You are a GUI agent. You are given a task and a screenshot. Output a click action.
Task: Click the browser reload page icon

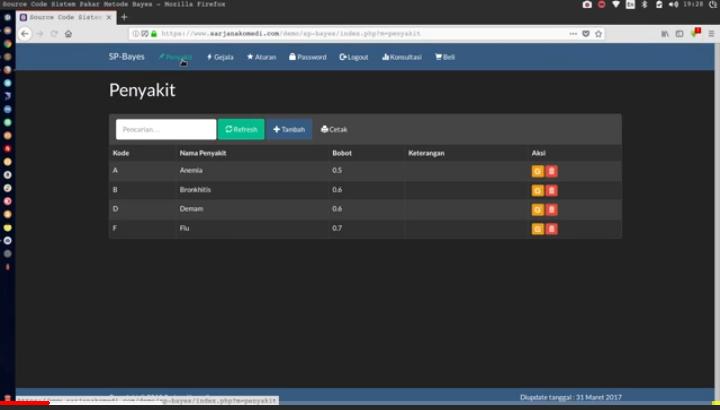click(54, 33)
